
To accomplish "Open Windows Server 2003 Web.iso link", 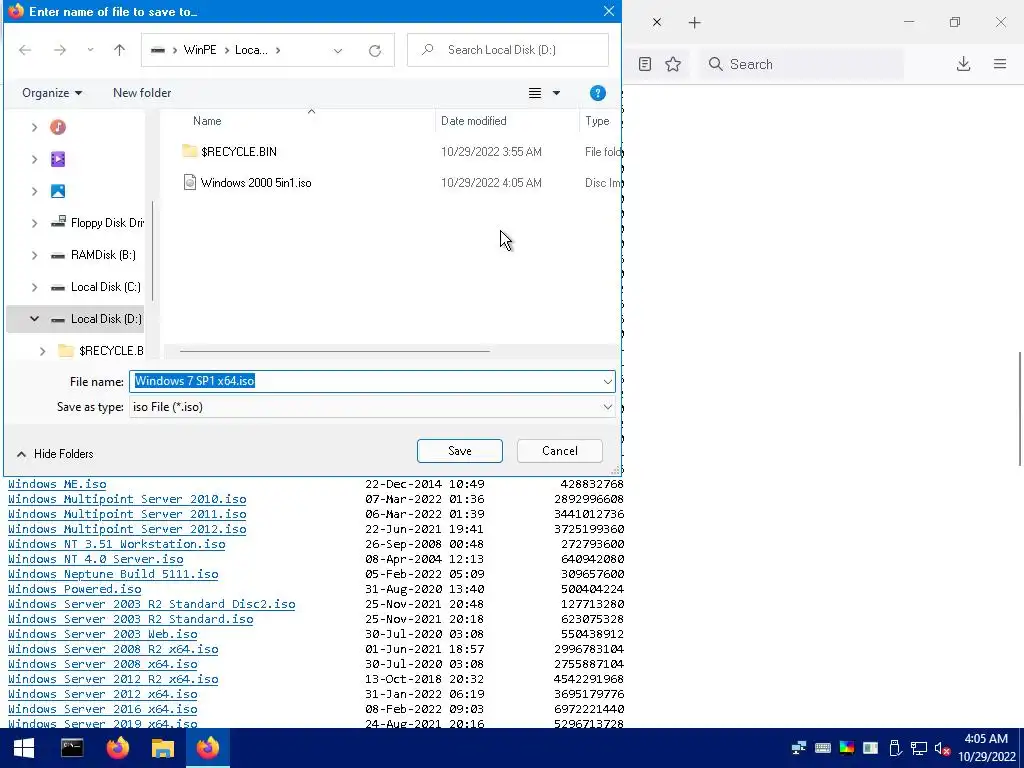I will coord(103,634).
